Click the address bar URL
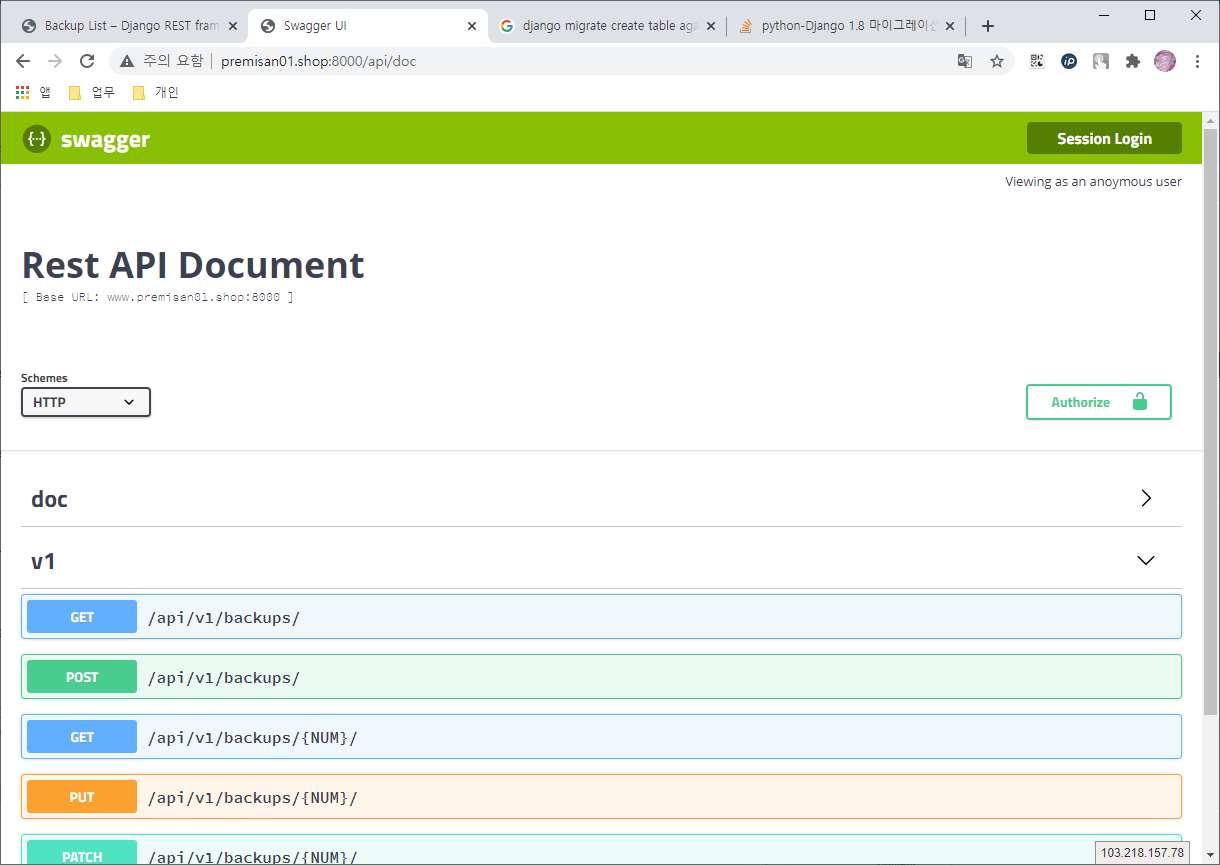This screenshot has height=865, width=1220. 318,61
